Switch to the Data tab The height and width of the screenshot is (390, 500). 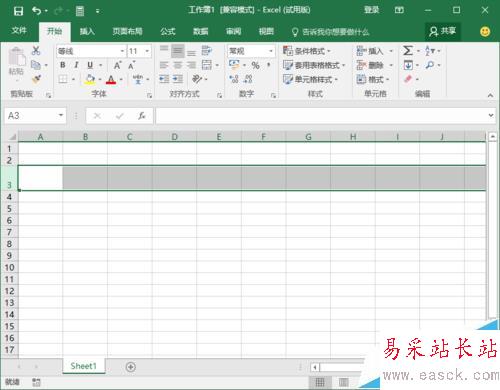click(x=201, y=31)
